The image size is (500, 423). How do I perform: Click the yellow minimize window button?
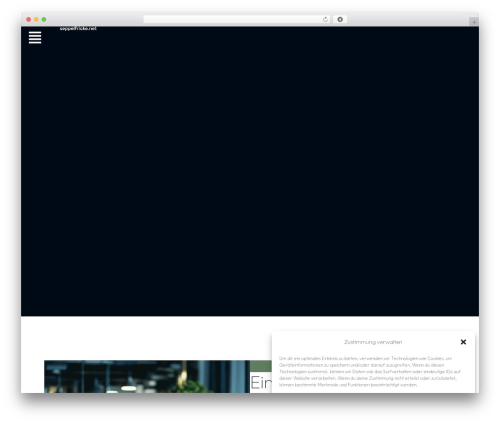(x=36, y=19)
